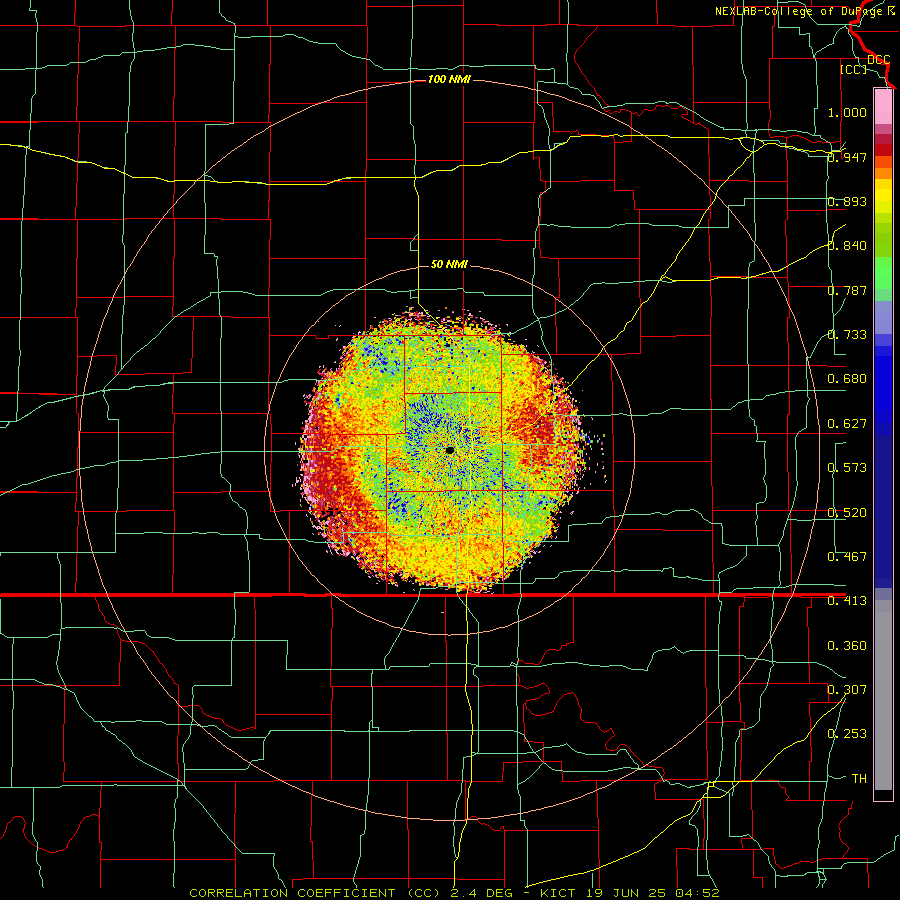Click the NEXLAB-College of DuPage credit text
900x900 pixels.
pyautogui.click(x=802, y=11)
